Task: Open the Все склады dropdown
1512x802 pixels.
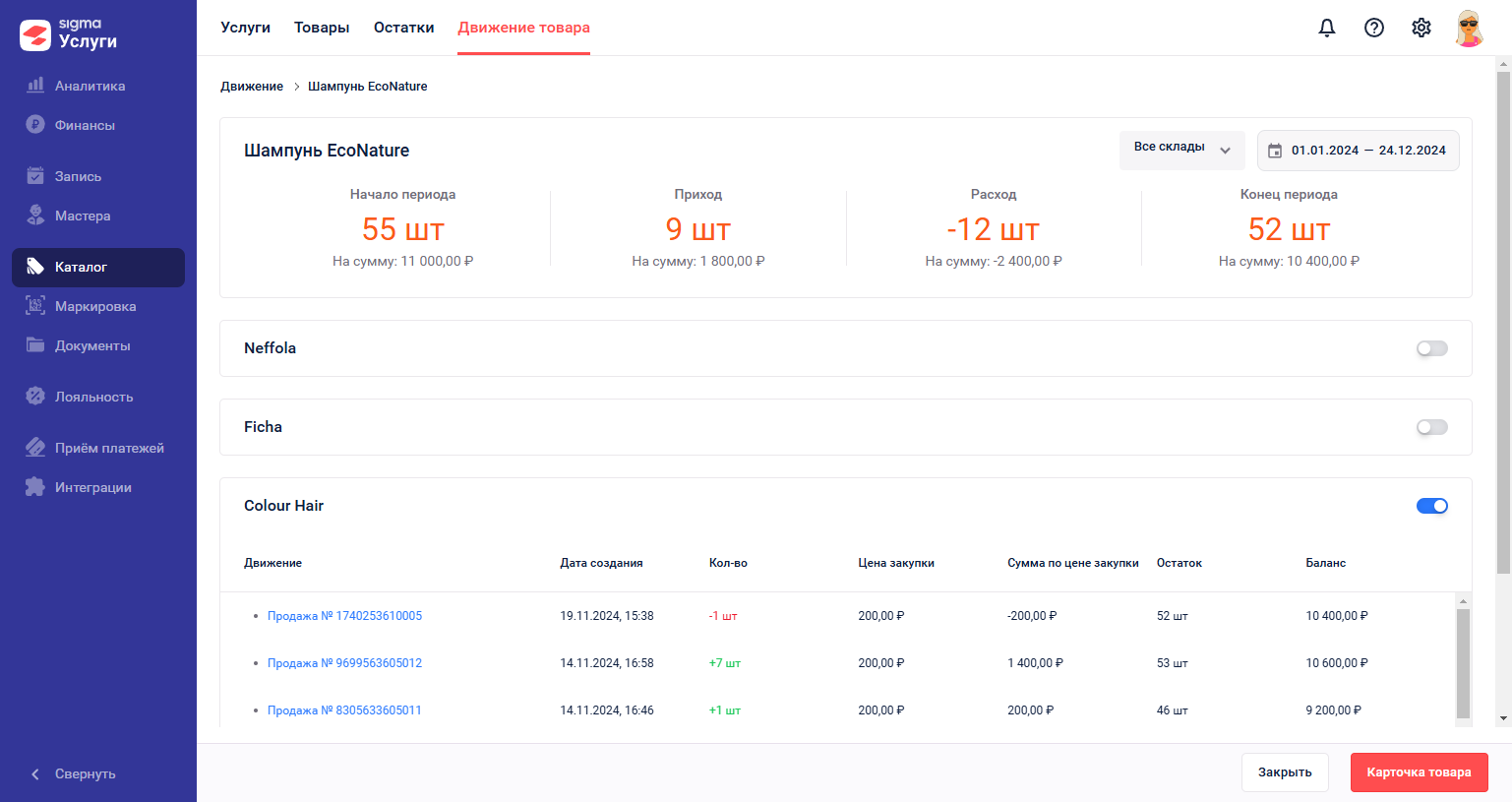Action: click(1182, 151)
